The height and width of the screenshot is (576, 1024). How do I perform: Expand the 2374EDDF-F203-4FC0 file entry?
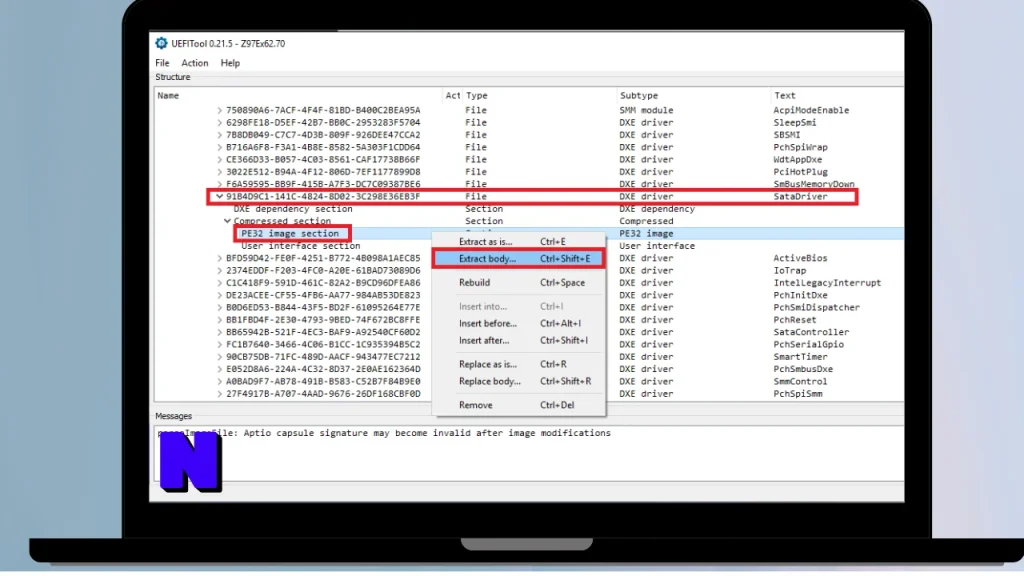coord(219,270)
